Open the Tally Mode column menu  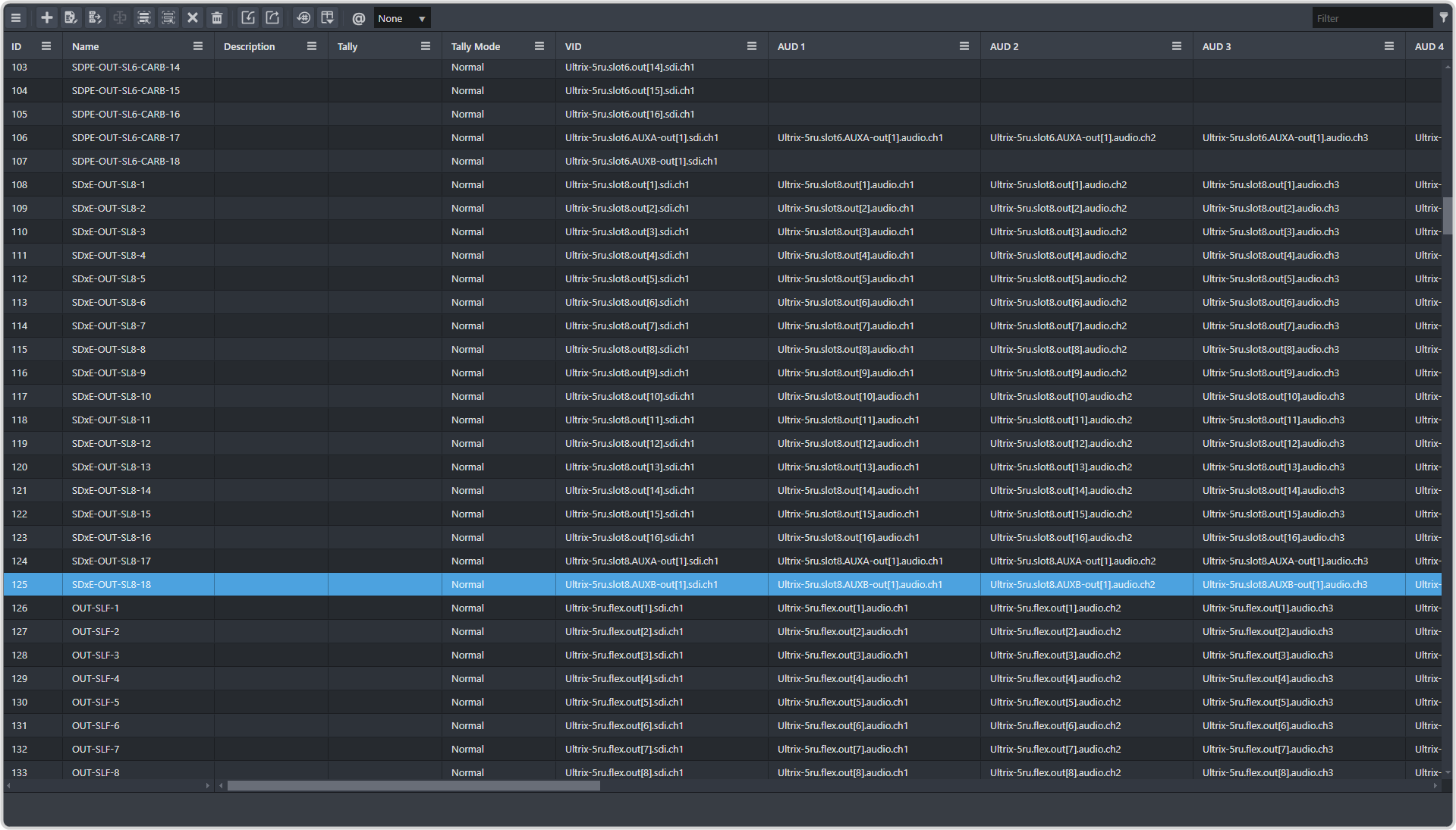tap(539, 46)
